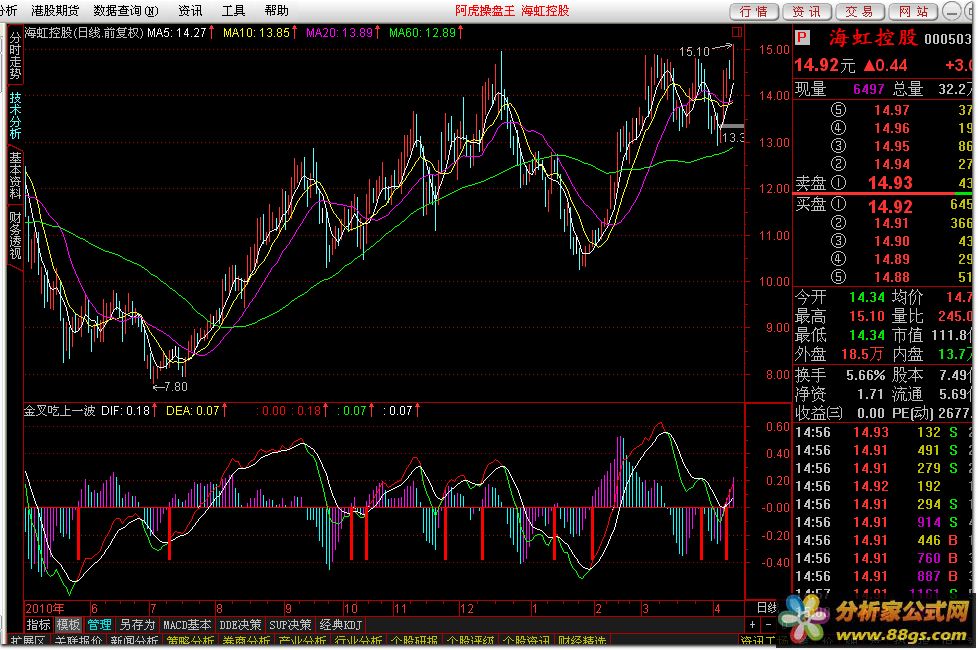
Task: Select the 模板 tab below chart
Action: click(x=68, y=624)
